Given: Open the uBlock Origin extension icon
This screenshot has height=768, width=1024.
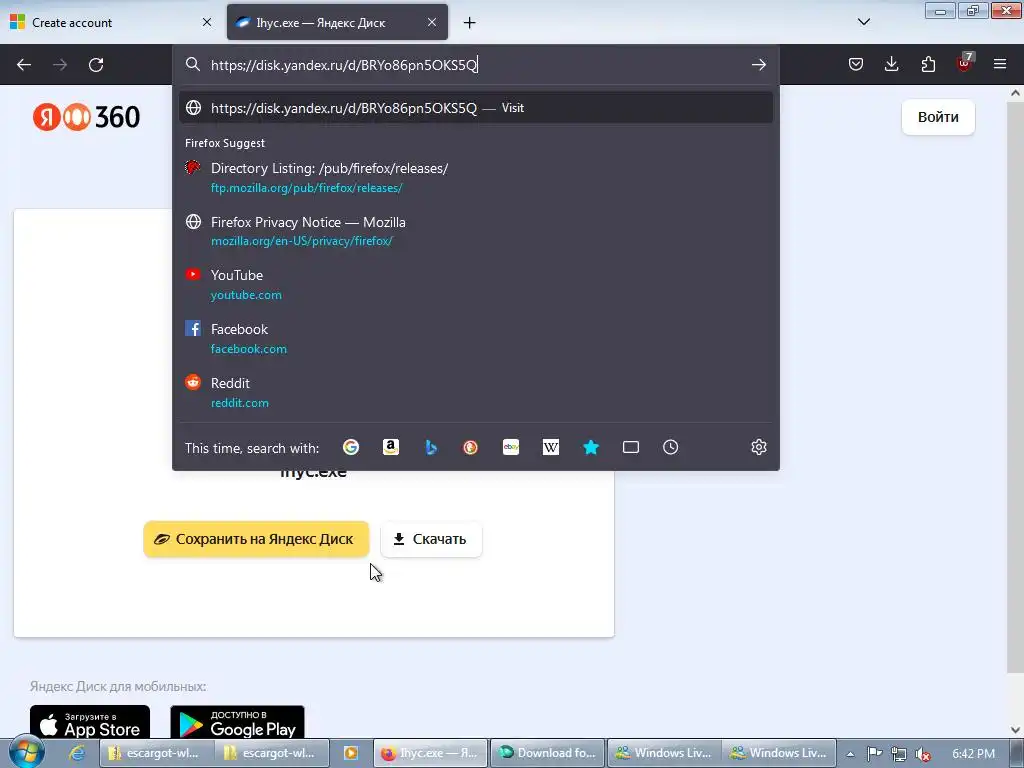Looking at the screenshot, I should [x=965, y=63].
